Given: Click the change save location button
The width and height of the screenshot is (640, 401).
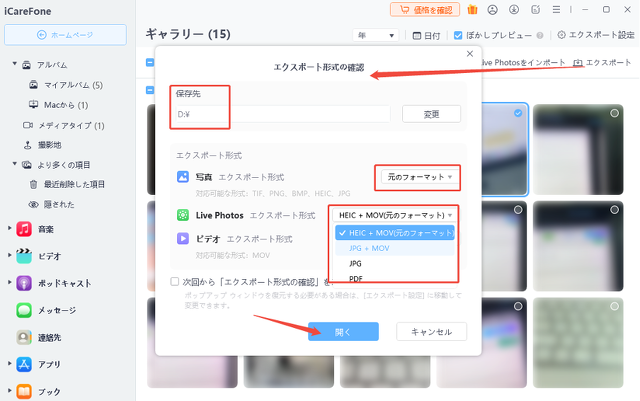Looking at the screenshot, I should pos(431,114).
